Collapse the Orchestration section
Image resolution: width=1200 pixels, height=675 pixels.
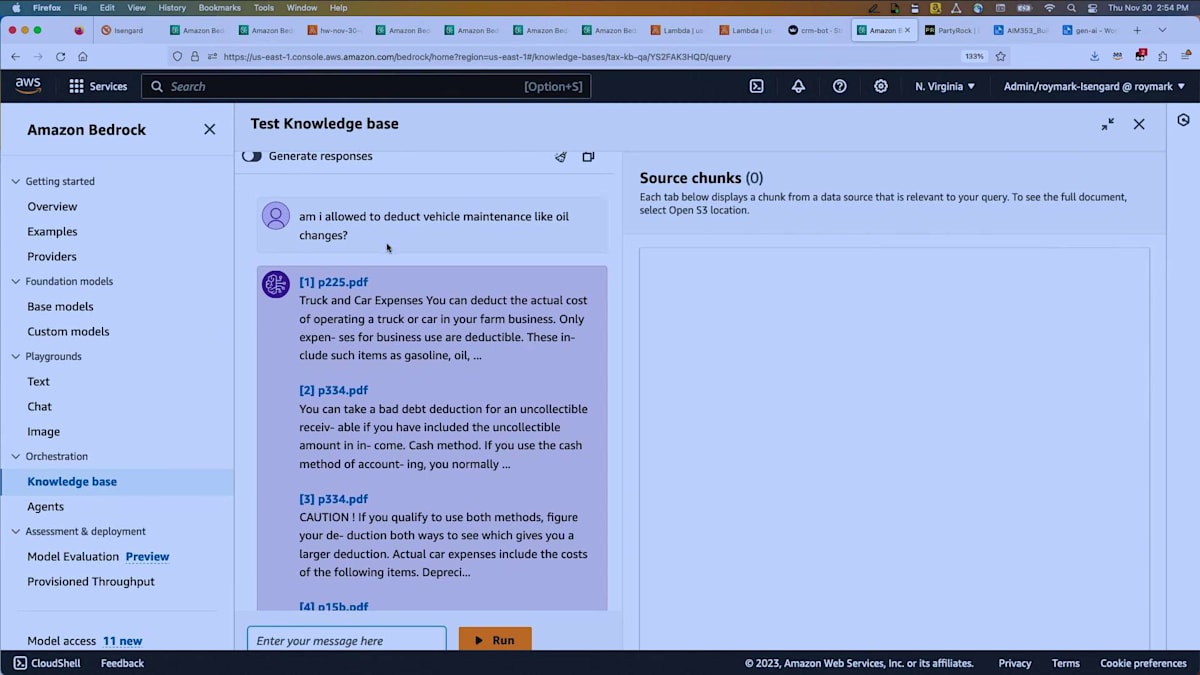click(15, 457)
